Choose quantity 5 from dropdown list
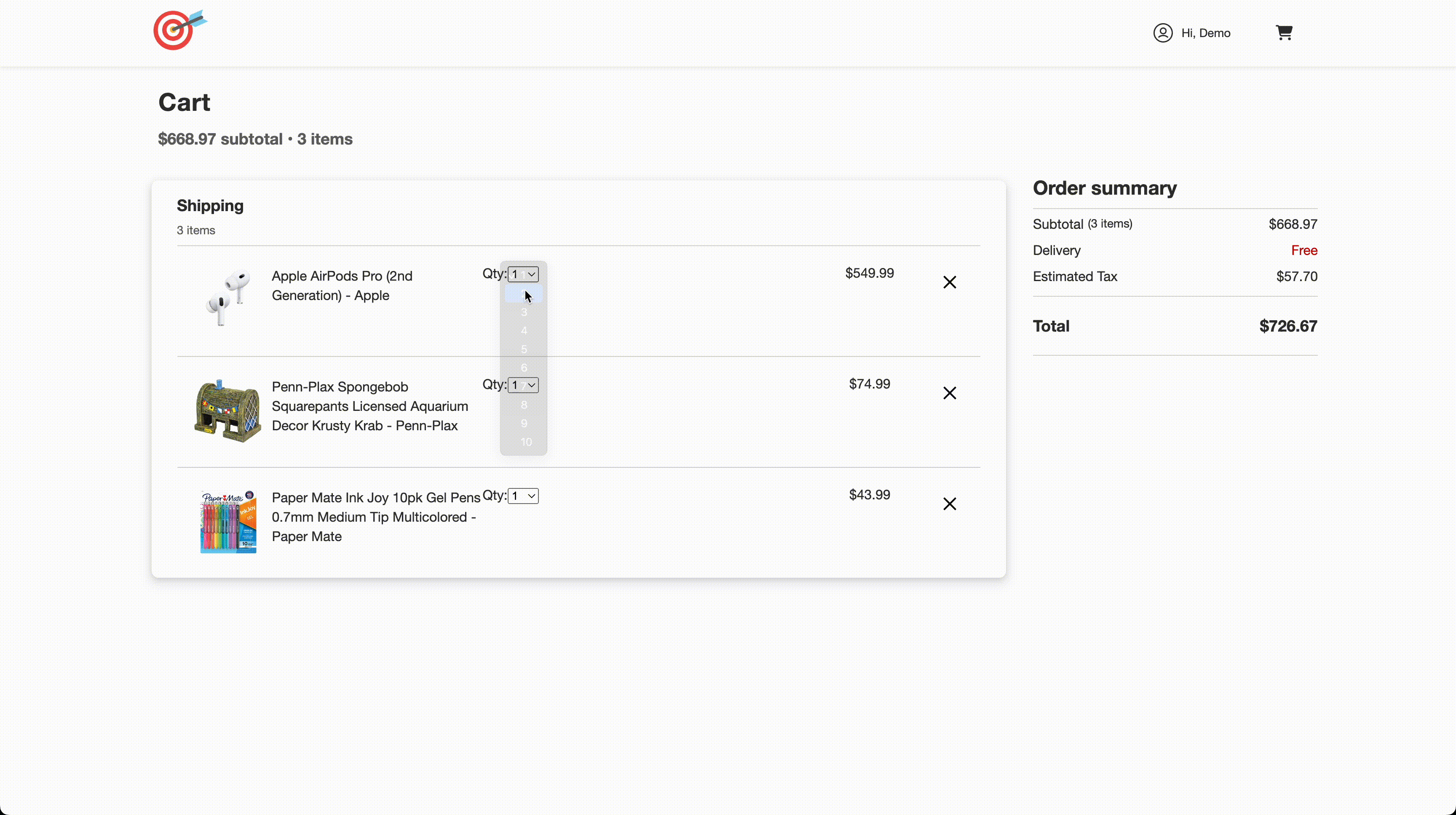 [523, 349]
